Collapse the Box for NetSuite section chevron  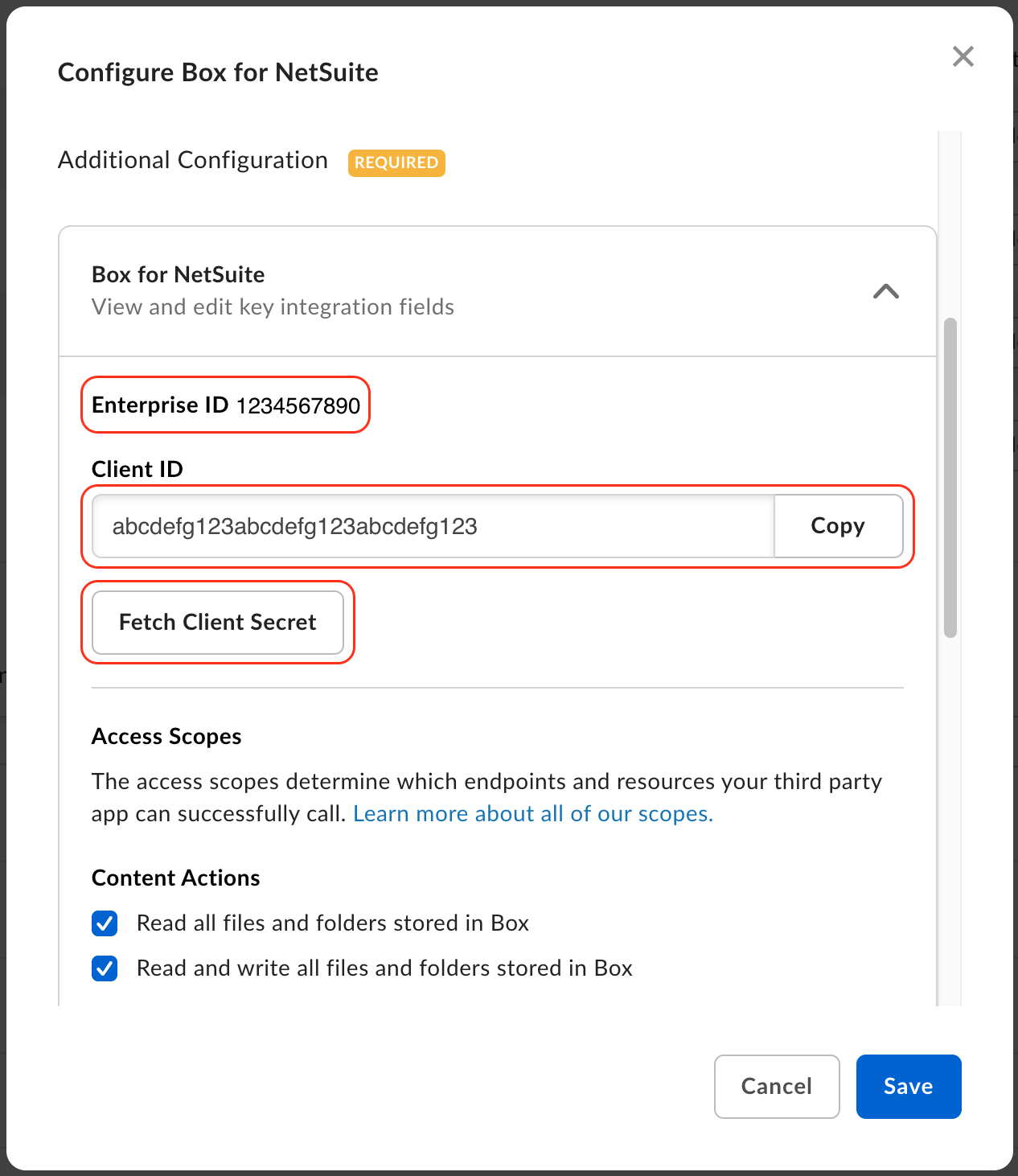click(885, 291)
